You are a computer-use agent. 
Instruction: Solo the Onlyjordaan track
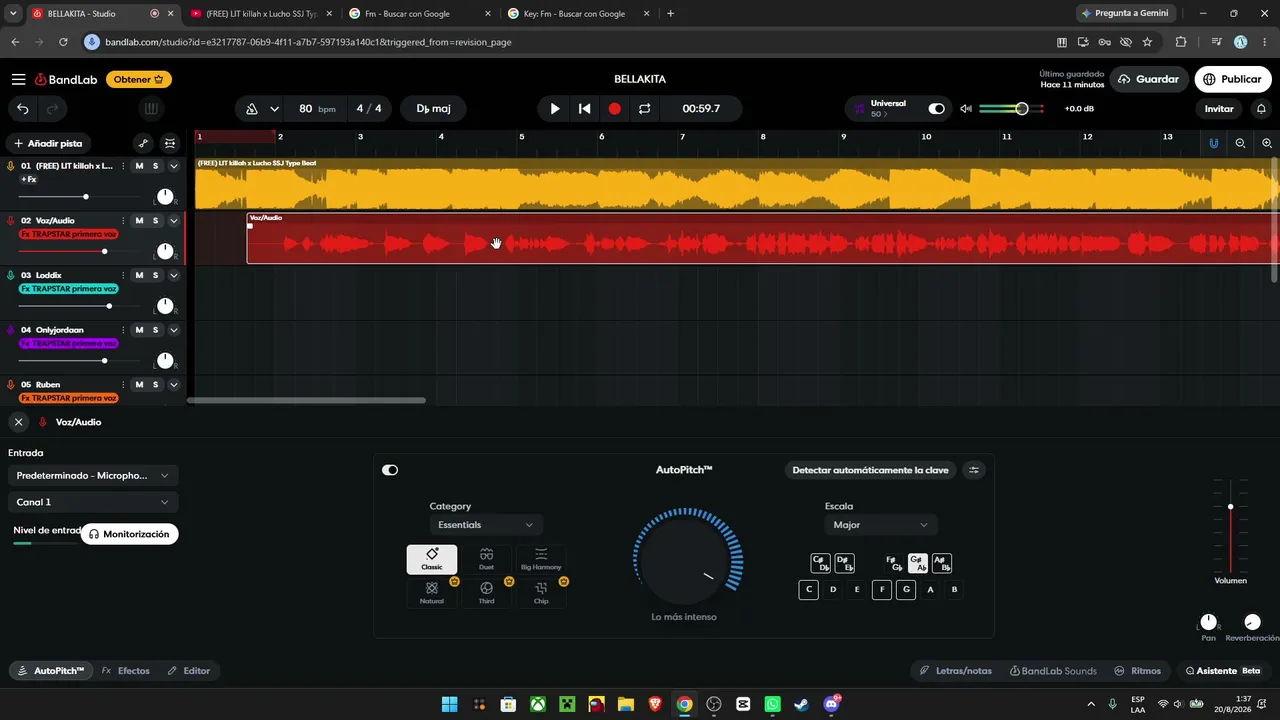pos(156,330)
